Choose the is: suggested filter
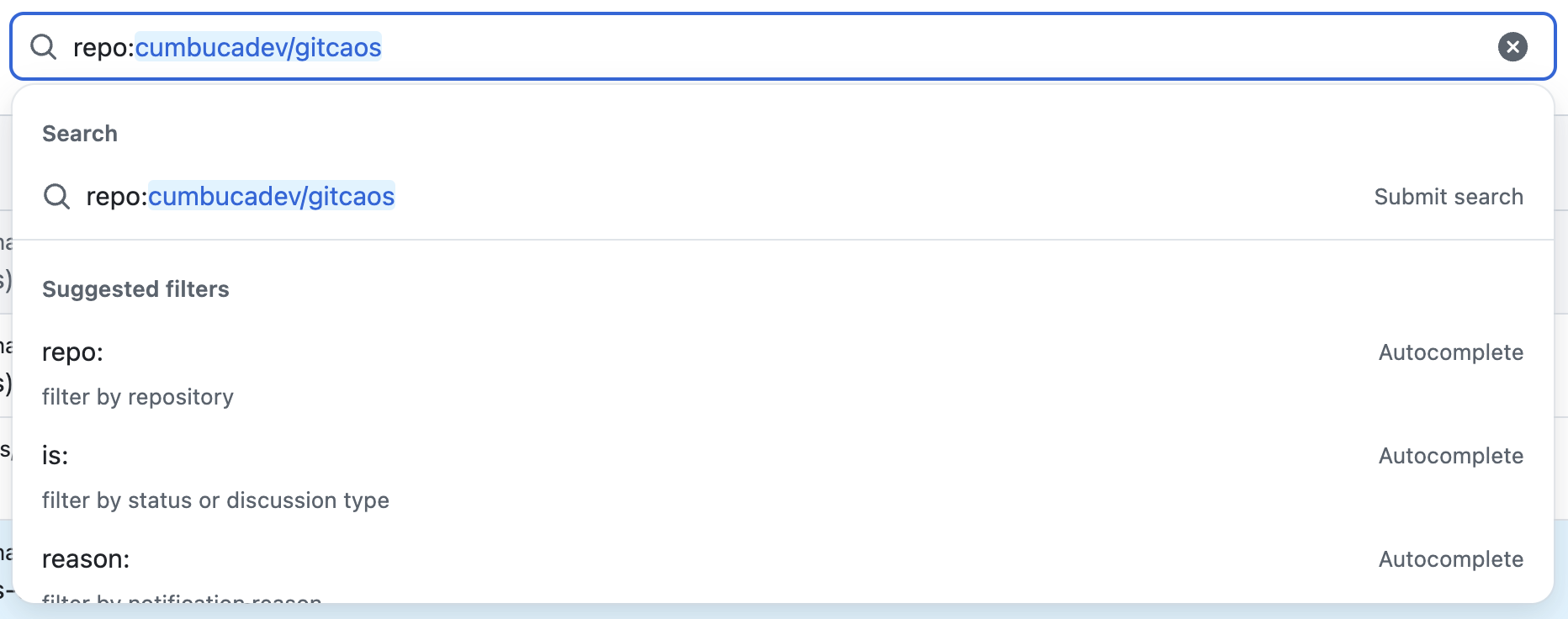Viewport: 1568px width, 619px height. coord(56,456)
